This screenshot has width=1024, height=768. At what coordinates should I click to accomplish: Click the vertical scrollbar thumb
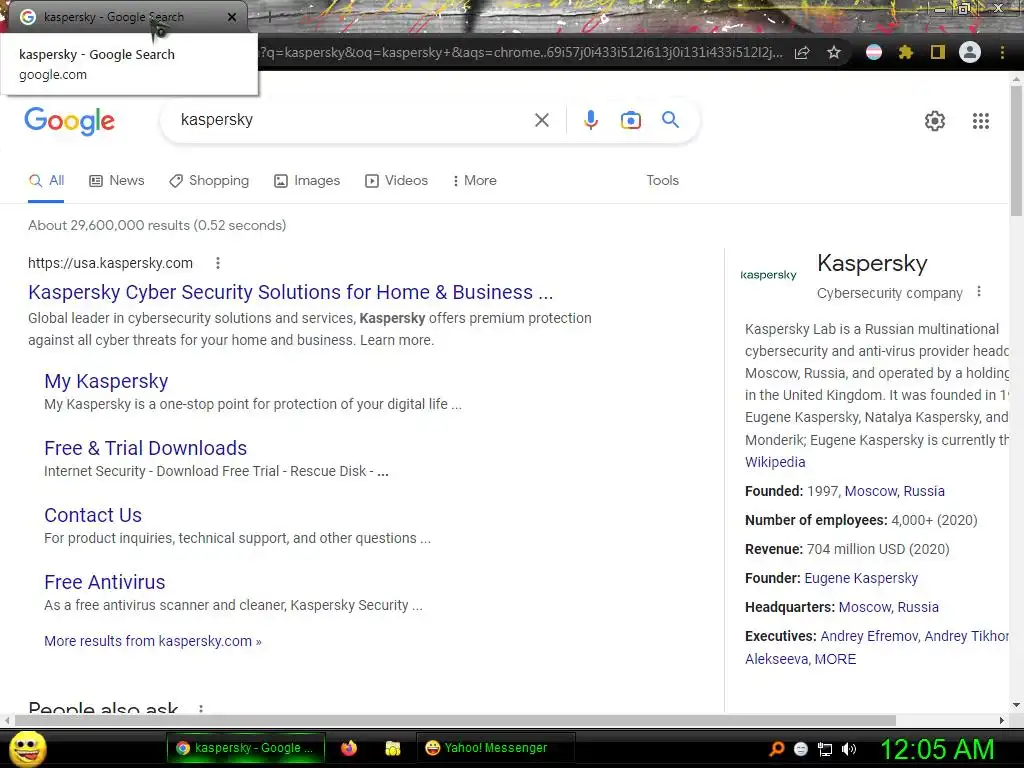1016,150
